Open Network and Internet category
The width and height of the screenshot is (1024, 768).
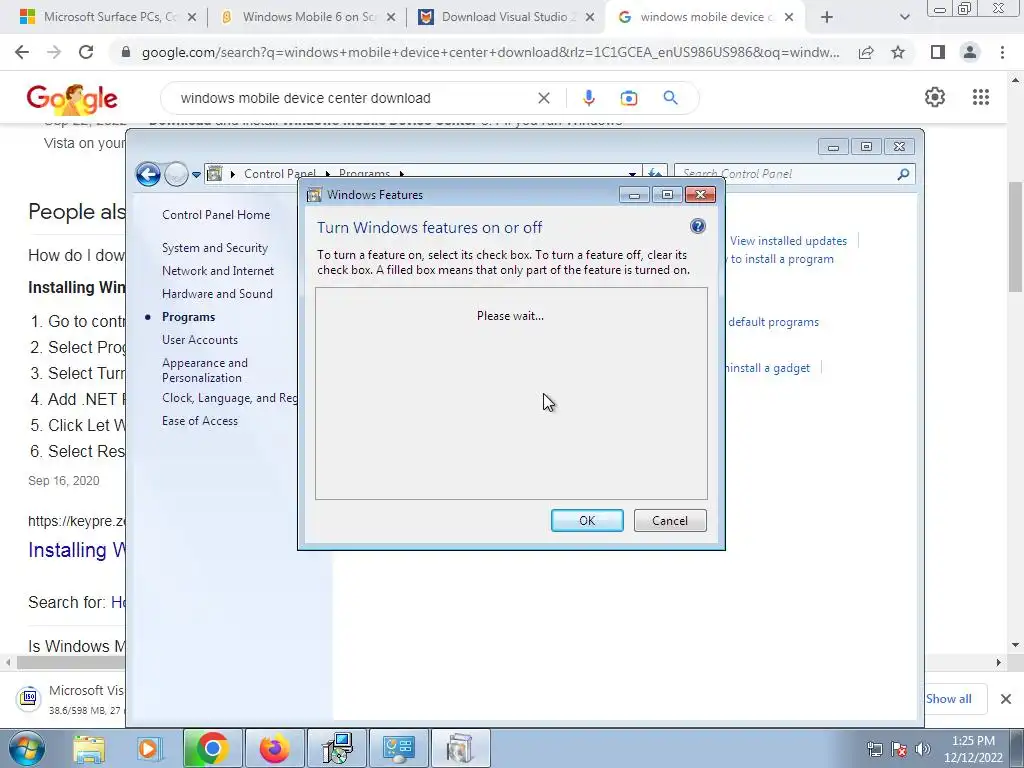click(x=217, y=270)
